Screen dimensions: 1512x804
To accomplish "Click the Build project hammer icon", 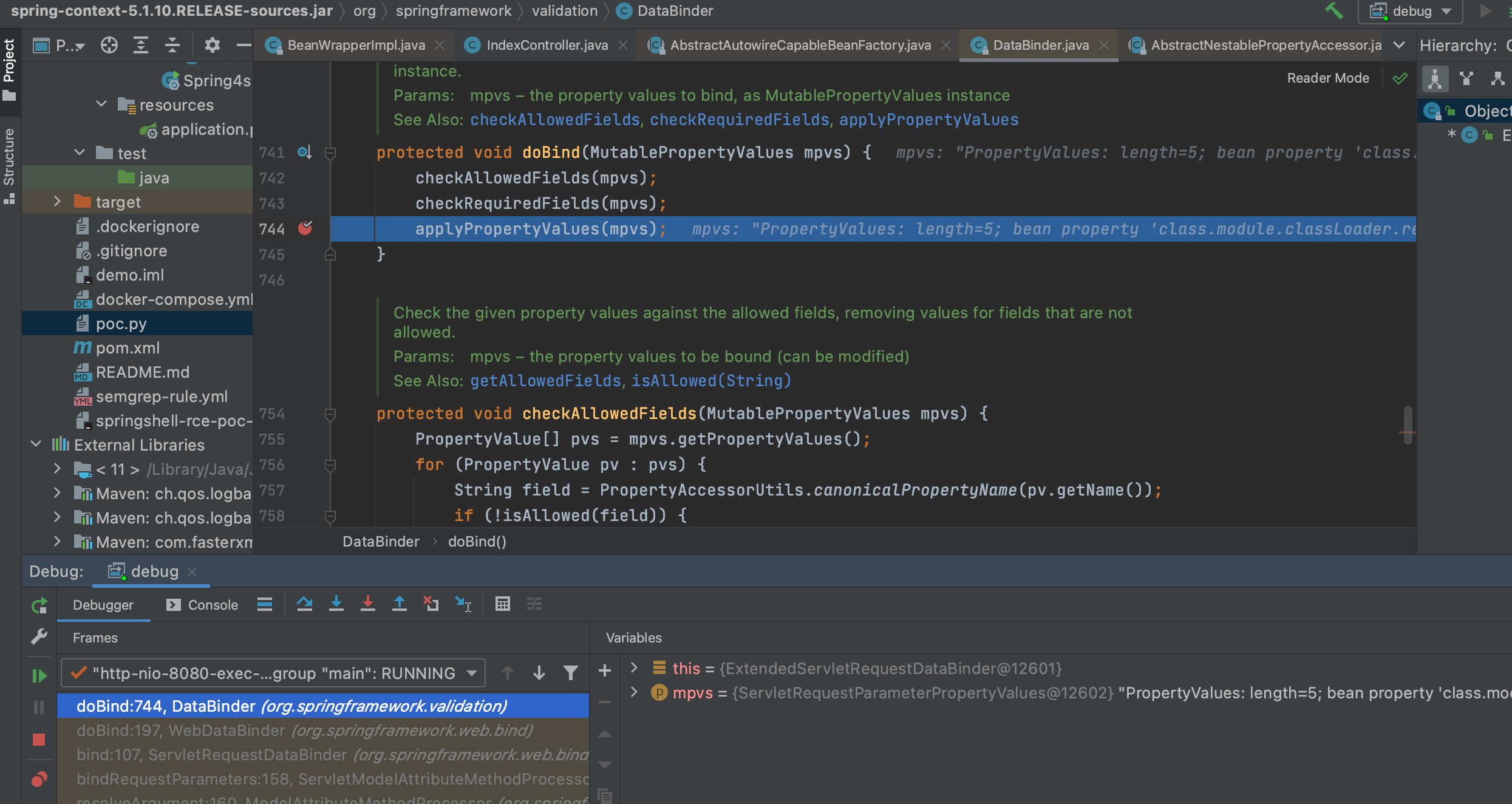I will click(x=1333, y=11).
